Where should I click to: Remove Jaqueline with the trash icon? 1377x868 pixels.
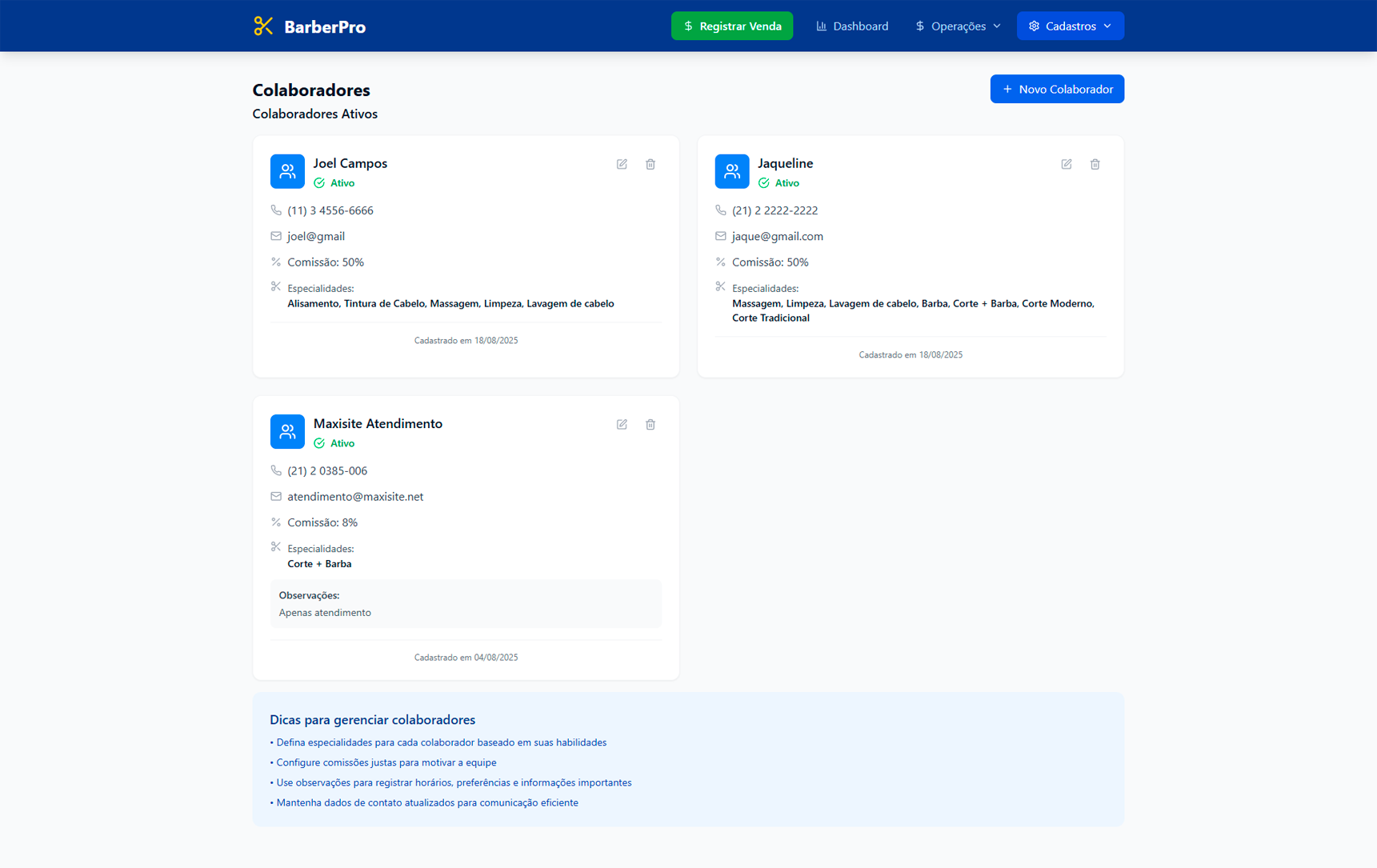(x=1095, y=164)
